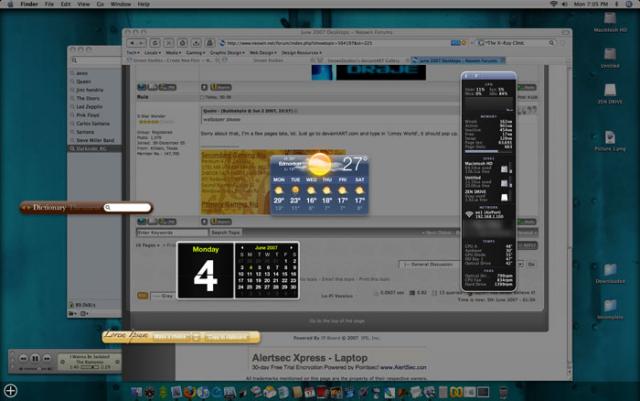The width and height of the screenshot is (640, 401).
Task: Select the Untitled drive on the desktop
Action: (610, 58)
